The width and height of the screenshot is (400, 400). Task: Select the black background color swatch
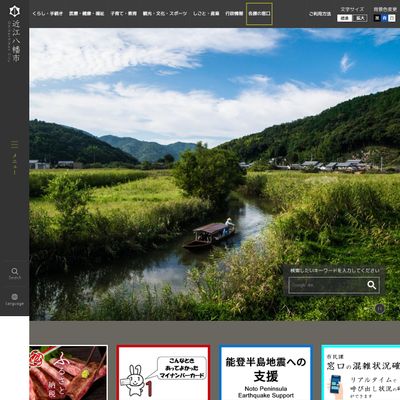[377, 18]
